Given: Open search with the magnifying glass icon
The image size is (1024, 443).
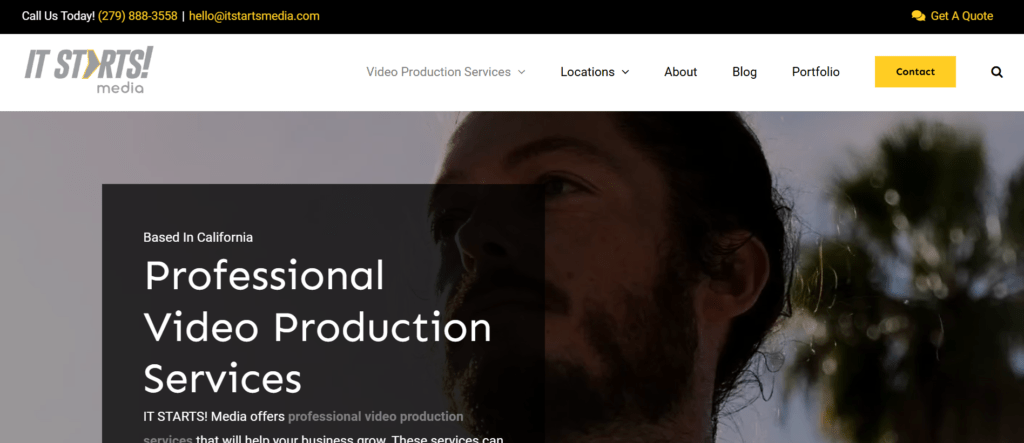Looking at the screenshot, I should [996, 72].
